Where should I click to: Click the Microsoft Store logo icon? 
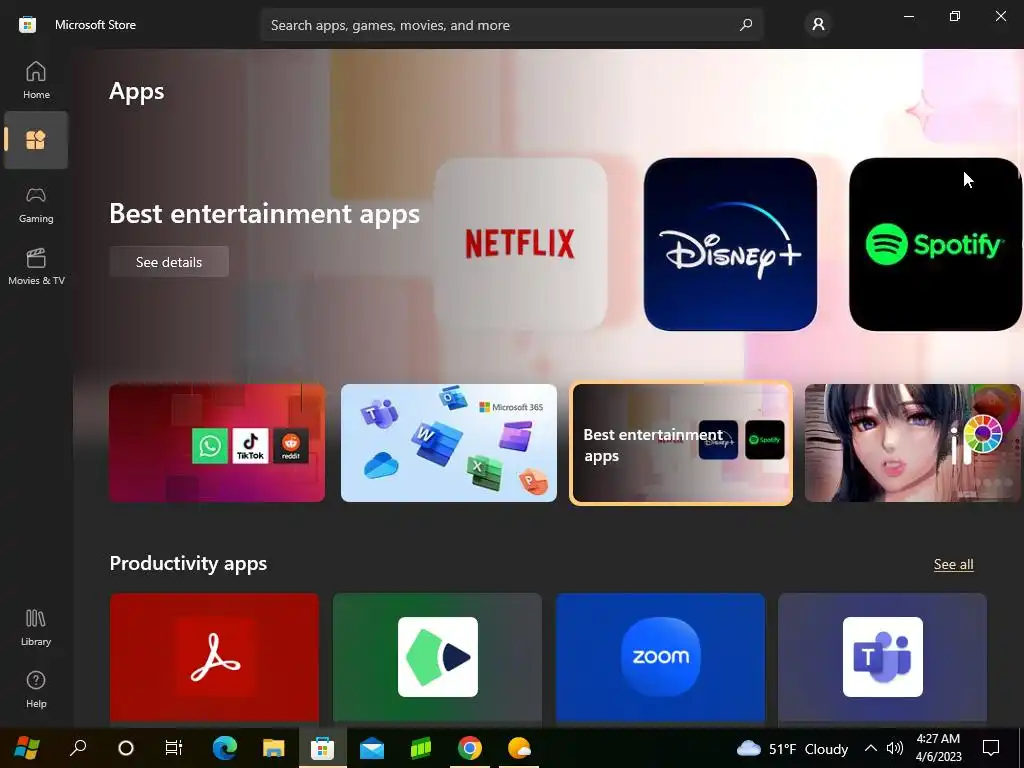27,25
